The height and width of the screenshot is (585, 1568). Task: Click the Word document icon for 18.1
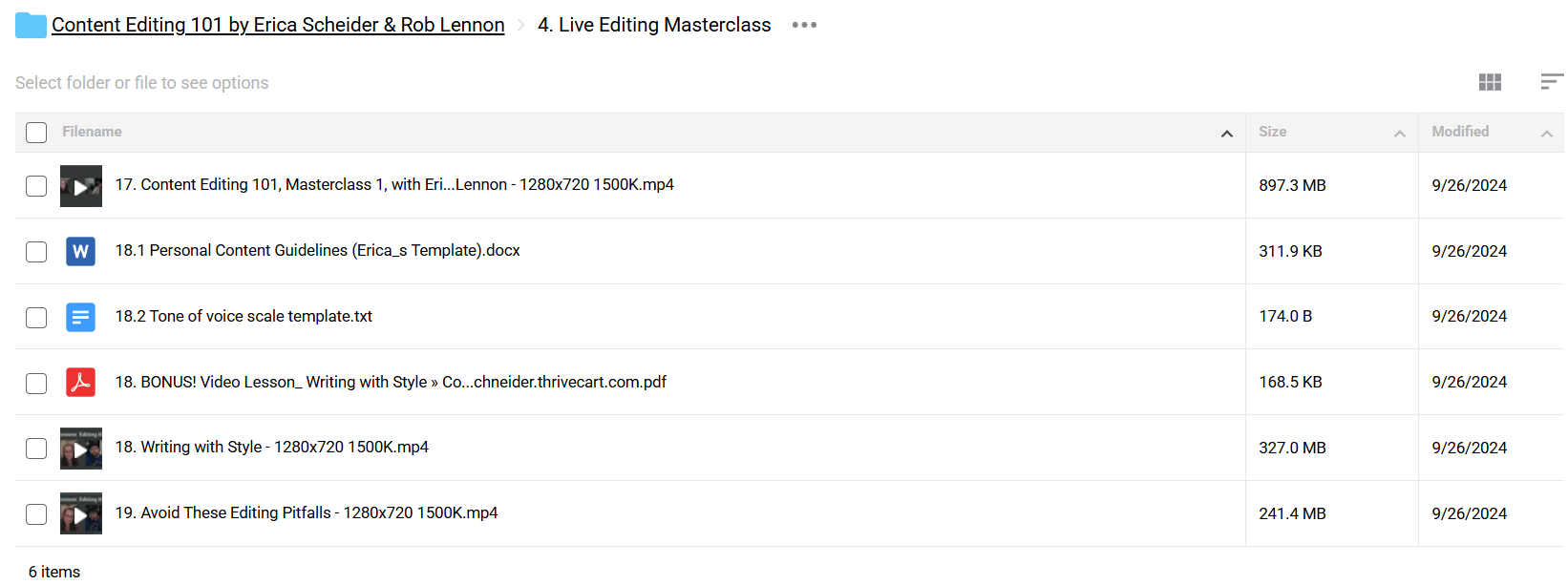[x=80, y=251]
